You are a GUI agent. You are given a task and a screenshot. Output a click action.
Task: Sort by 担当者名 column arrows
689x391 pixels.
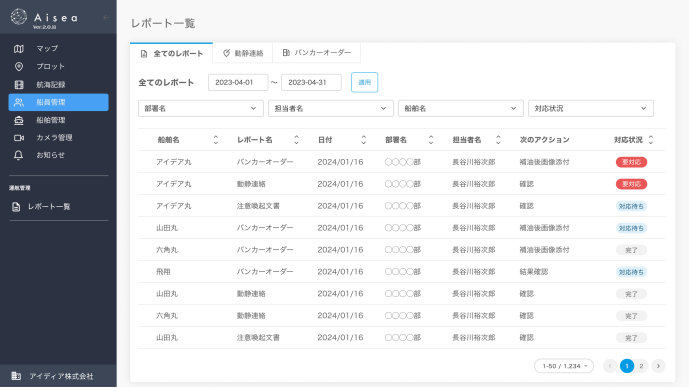point(498,140)
